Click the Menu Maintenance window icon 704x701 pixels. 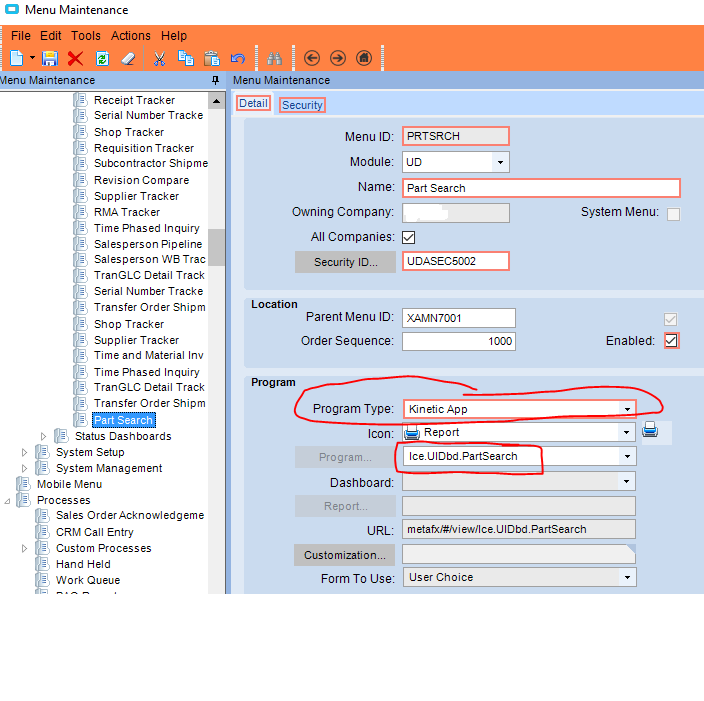pyautogui.click(x=12, y=9)
